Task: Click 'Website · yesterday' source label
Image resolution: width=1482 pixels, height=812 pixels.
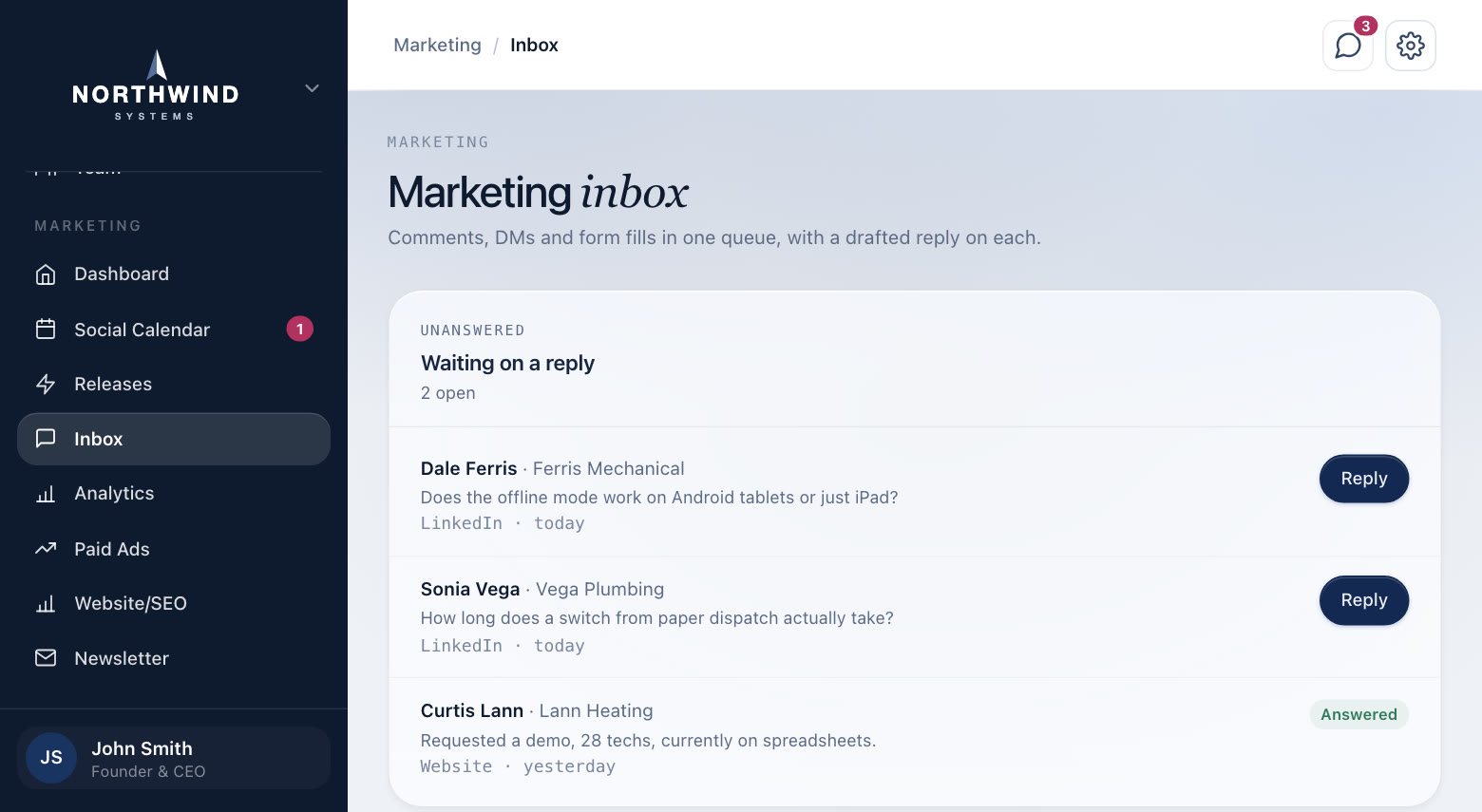Action: click(518, 766)
